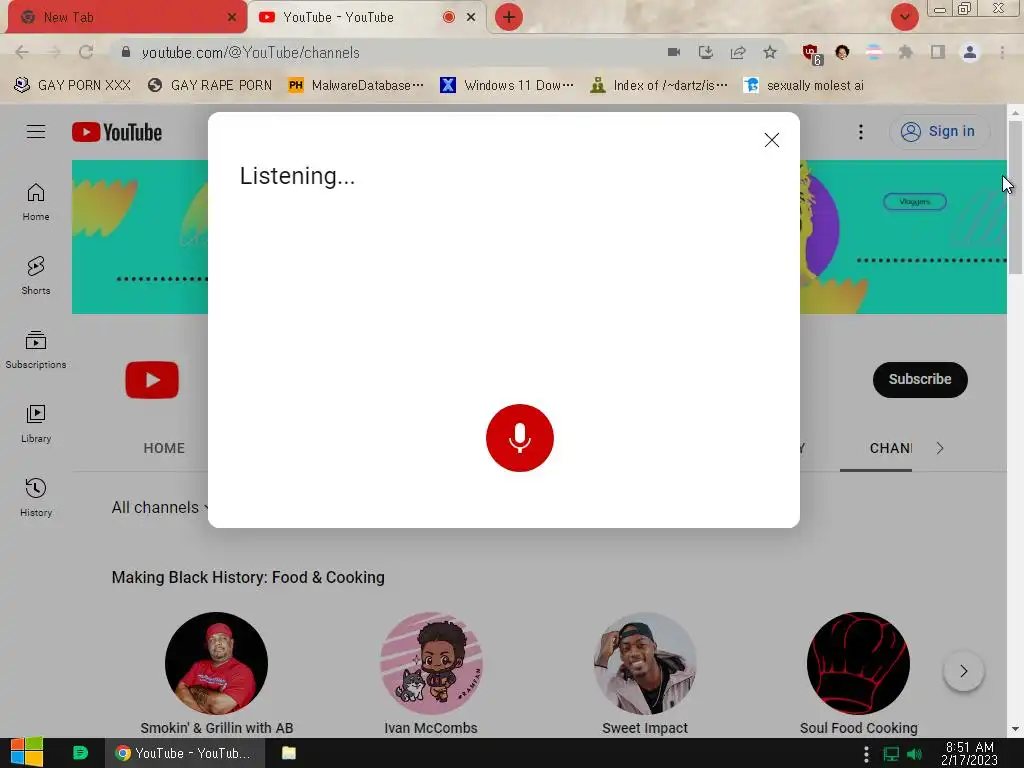Reload the page with refresh icon
This screenshot has height=768, width=1024.
coord(86,52)
